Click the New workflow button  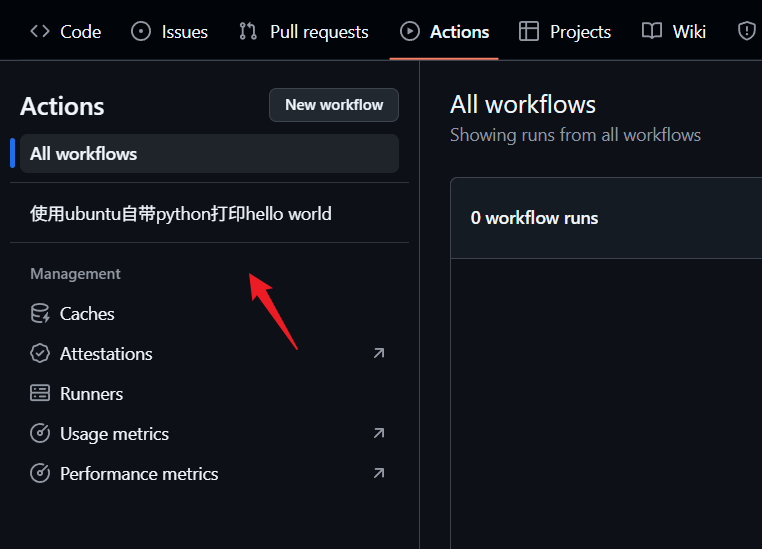coord(334,105)
